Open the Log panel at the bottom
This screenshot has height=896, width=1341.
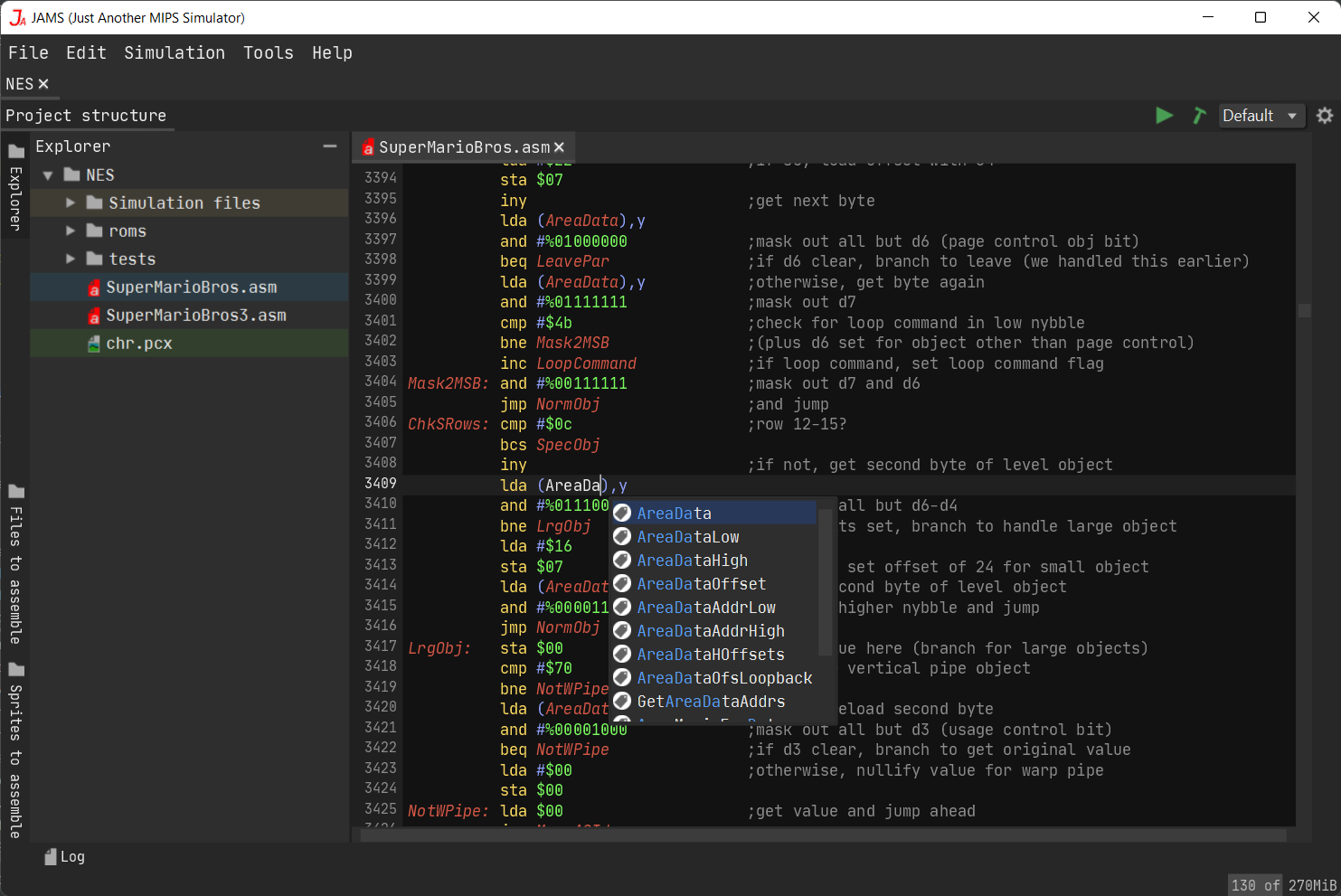(63, 856)
